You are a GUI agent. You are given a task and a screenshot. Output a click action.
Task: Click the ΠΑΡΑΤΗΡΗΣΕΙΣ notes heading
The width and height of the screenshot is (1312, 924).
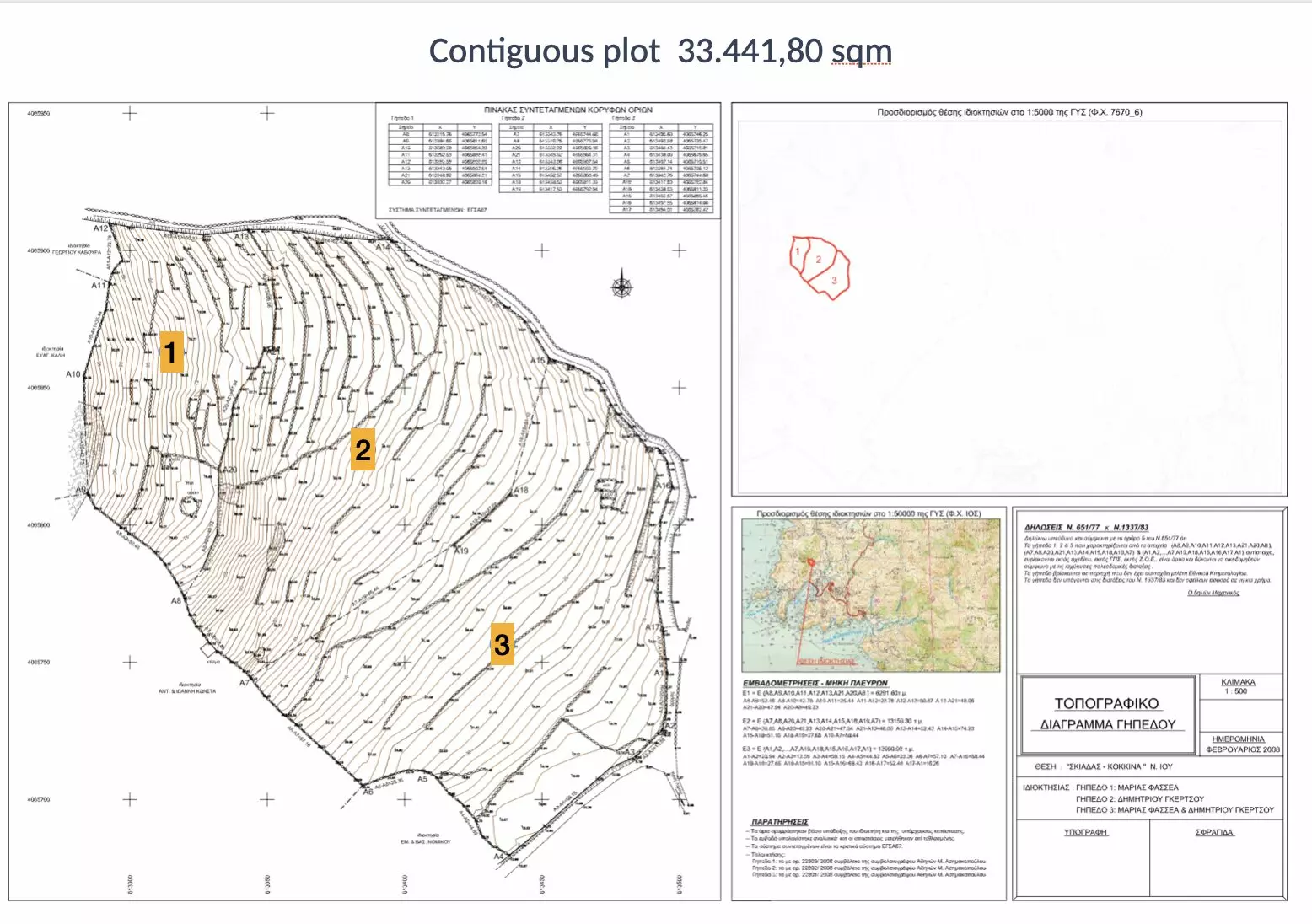click(779, 821)
